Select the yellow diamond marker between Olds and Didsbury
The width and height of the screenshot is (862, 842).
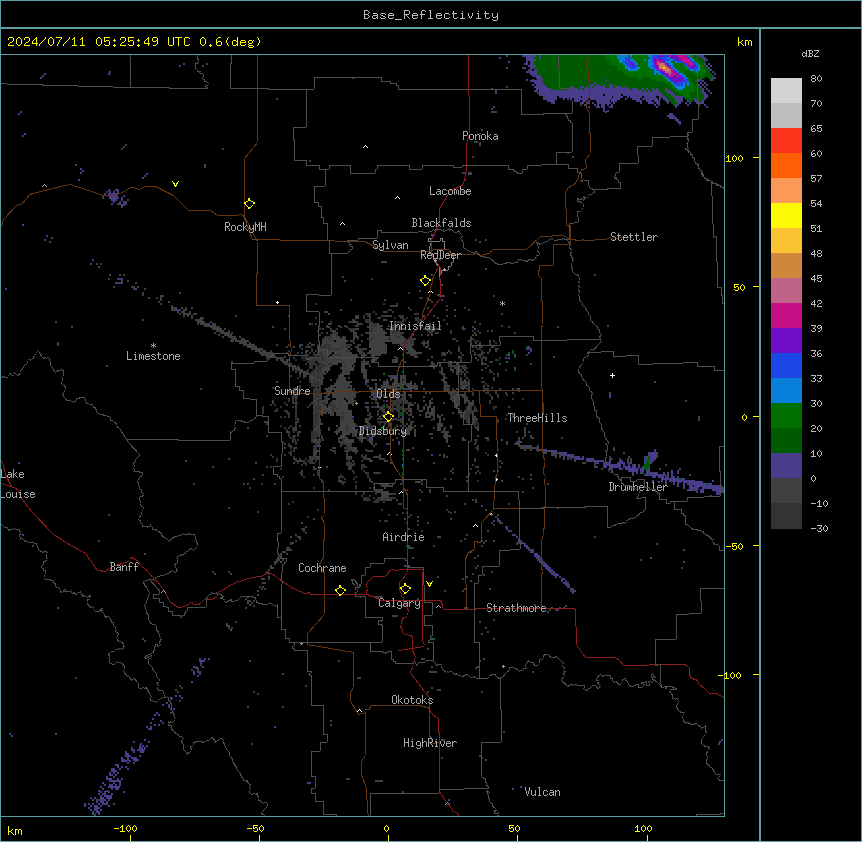point(389,417)
